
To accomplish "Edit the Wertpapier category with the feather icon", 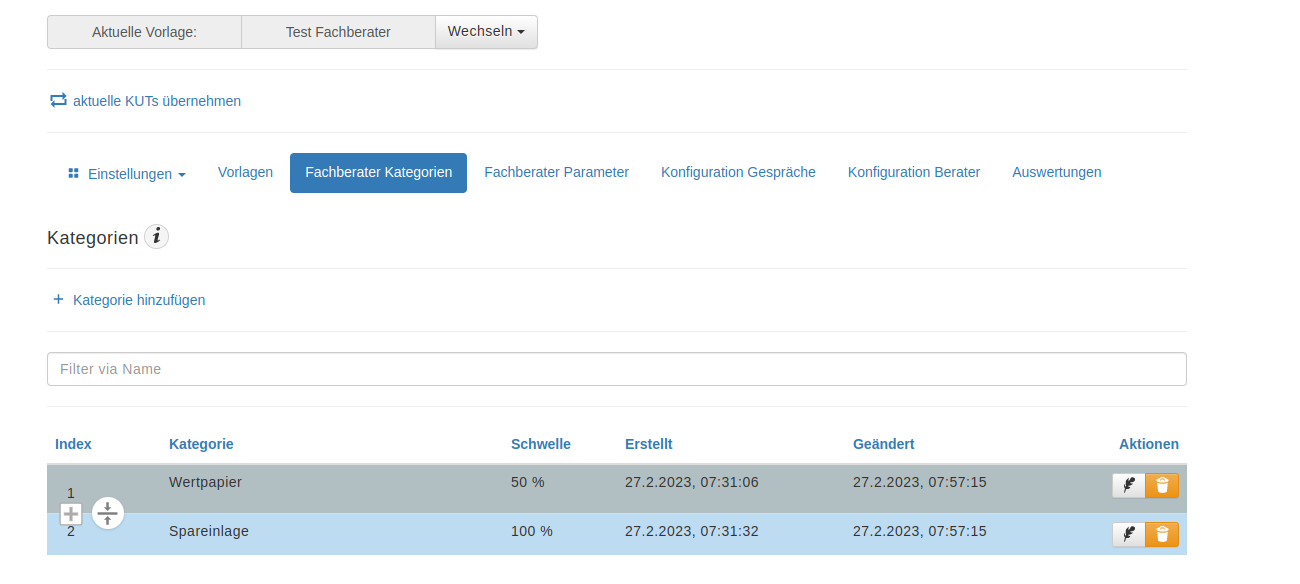I will coord(1129,485).
